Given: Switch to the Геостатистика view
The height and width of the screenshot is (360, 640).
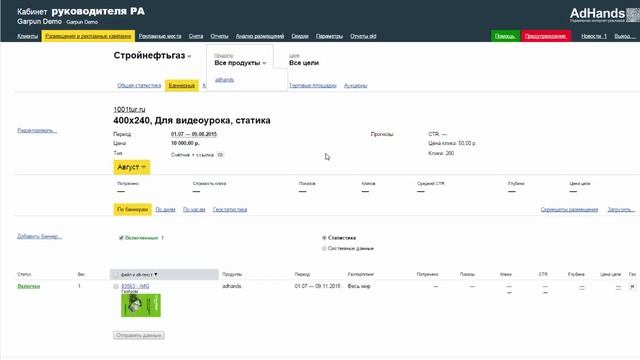Looking at the screenshot, I should pos(230,209).
